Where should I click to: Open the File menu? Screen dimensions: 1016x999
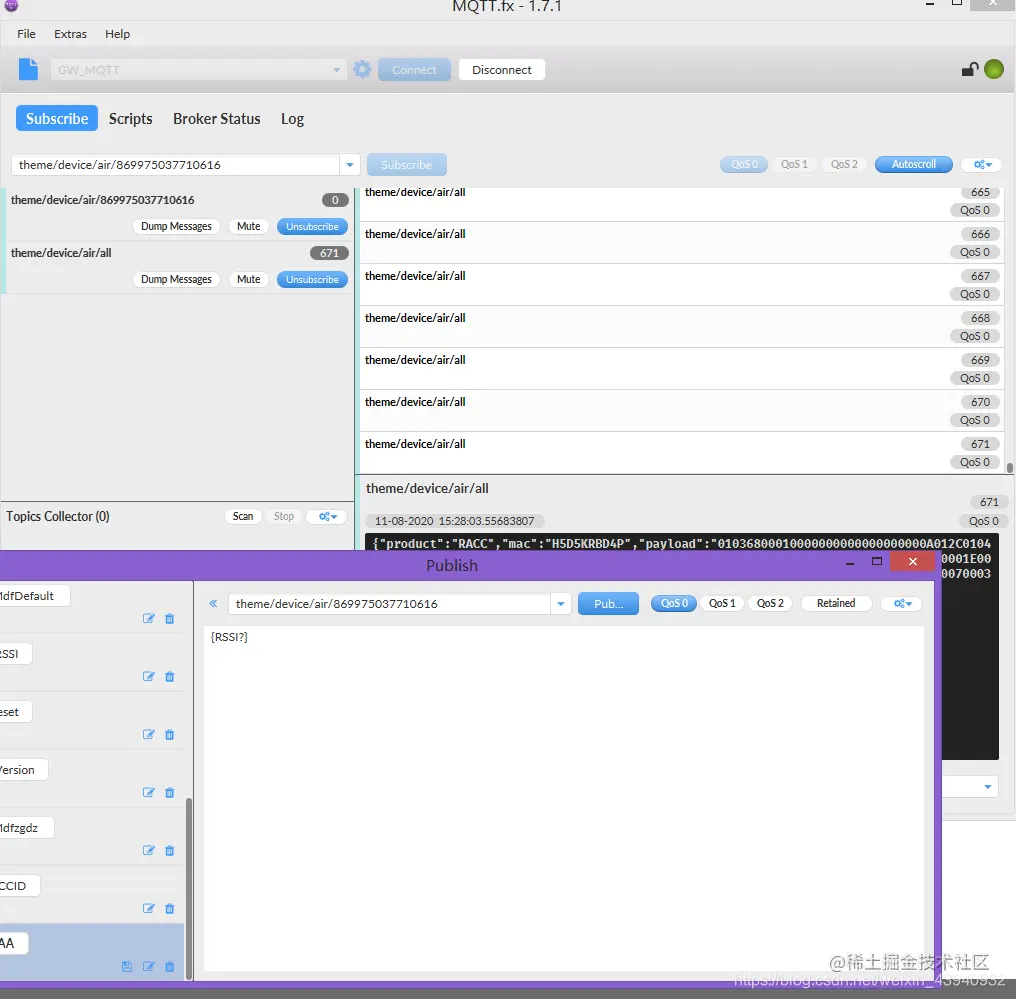(26, 34)
